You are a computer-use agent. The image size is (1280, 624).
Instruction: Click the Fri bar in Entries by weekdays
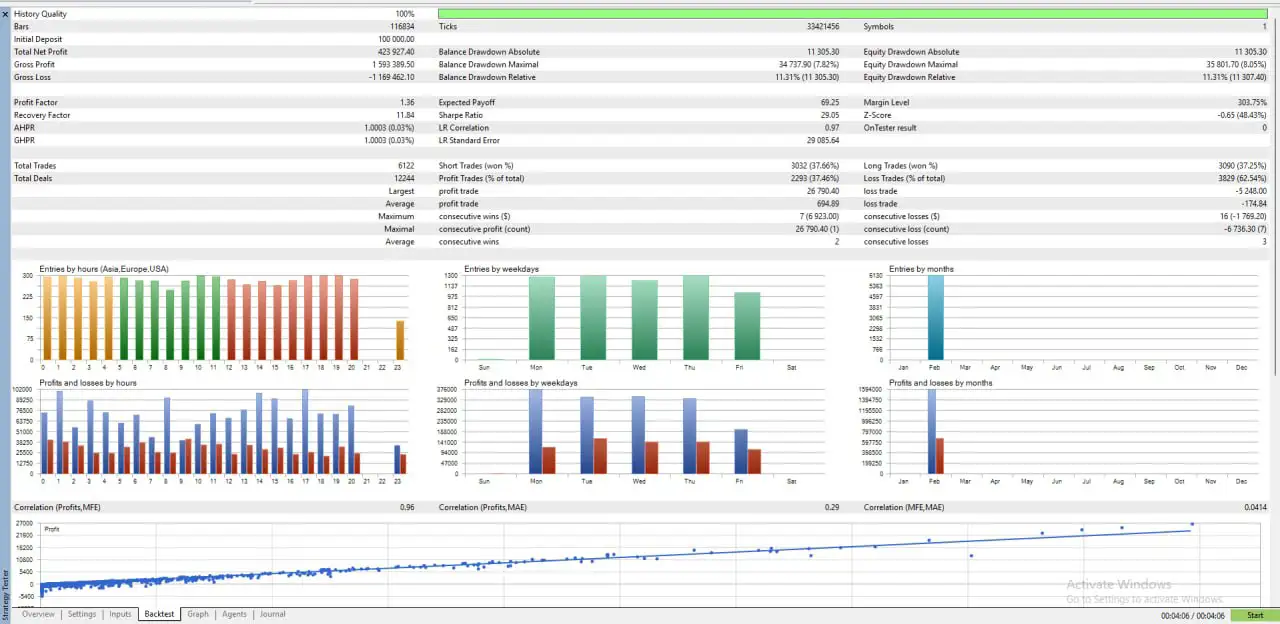[x=747, y=326]
